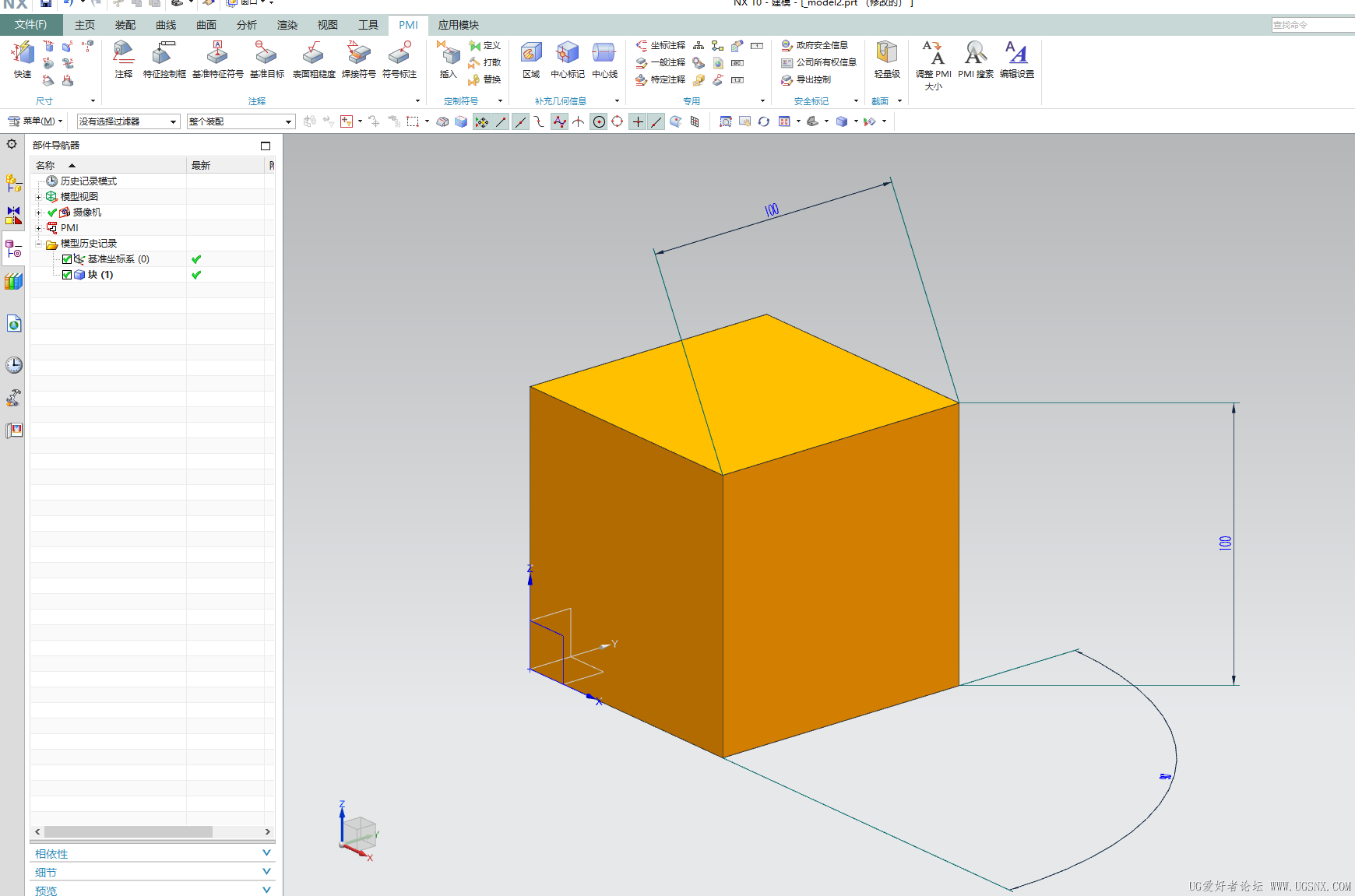Switch to the 曲线 curve tab
The image size is (1355, 896).
166,25
